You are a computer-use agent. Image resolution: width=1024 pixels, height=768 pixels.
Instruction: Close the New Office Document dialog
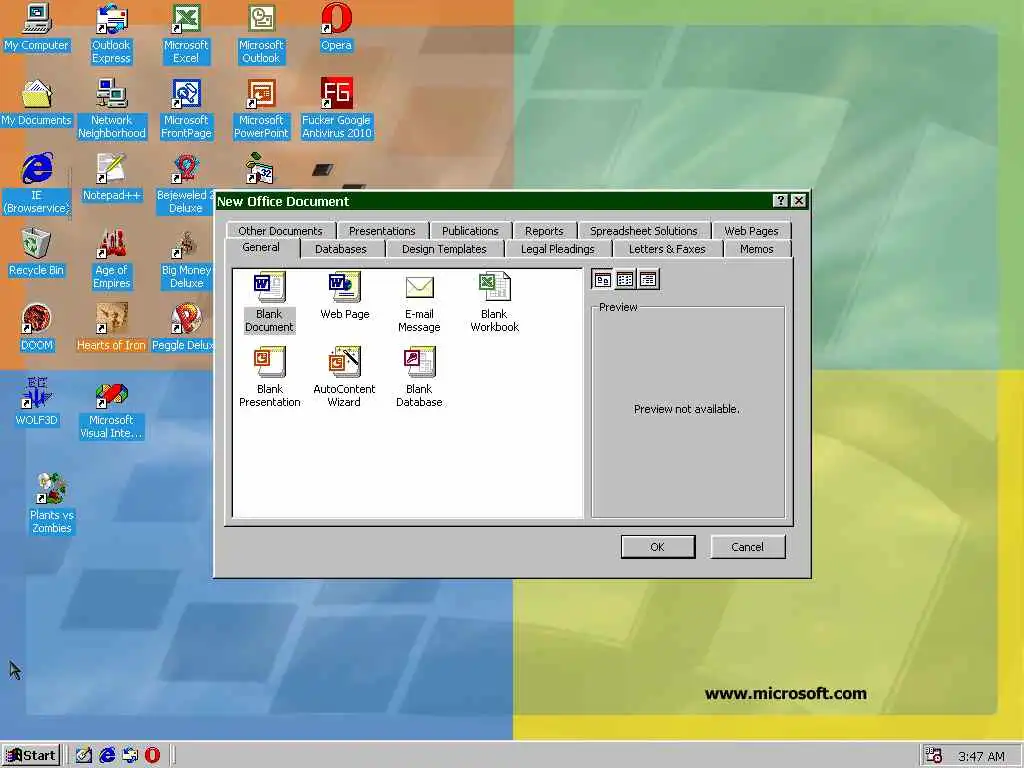[799, 200]
